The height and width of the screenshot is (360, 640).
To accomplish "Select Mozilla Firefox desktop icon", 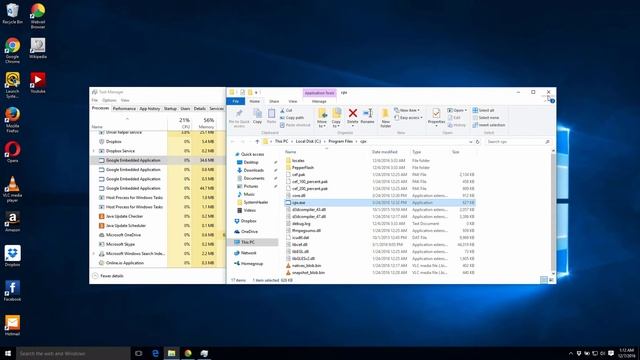I will click(x=12, y=119).
